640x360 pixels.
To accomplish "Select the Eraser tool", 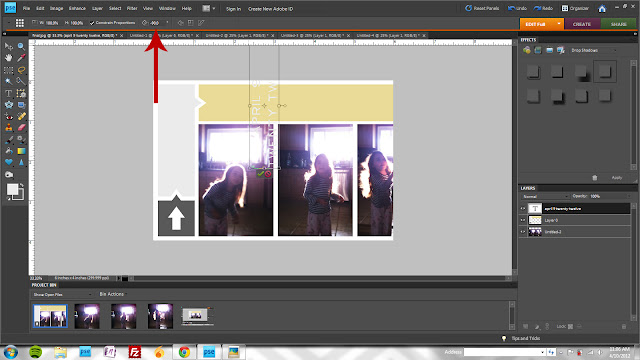I will coord(21,128).
